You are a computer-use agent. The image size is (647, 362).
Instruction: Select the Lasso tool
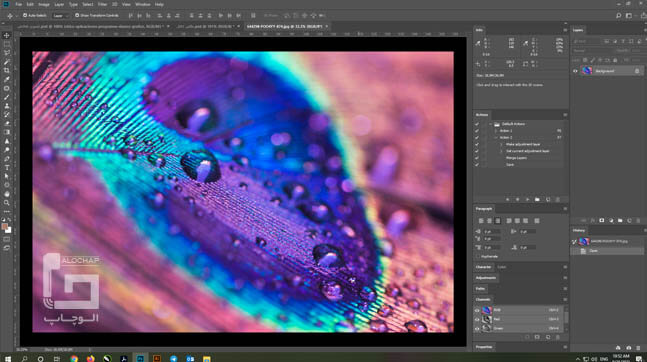pyautogui.click(x=7, y=53)
